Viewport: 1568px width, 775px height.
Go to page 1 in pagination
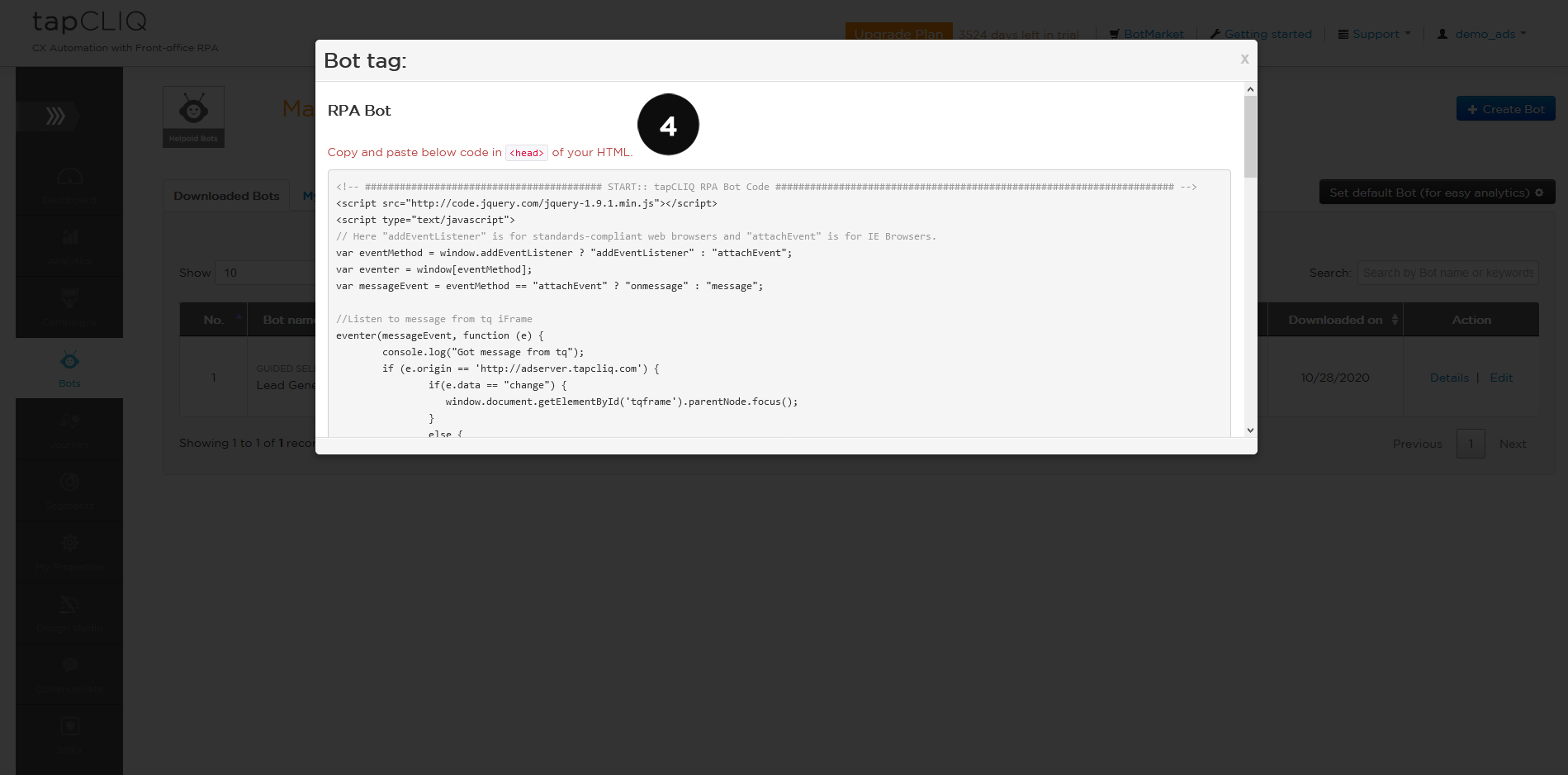1471,444
